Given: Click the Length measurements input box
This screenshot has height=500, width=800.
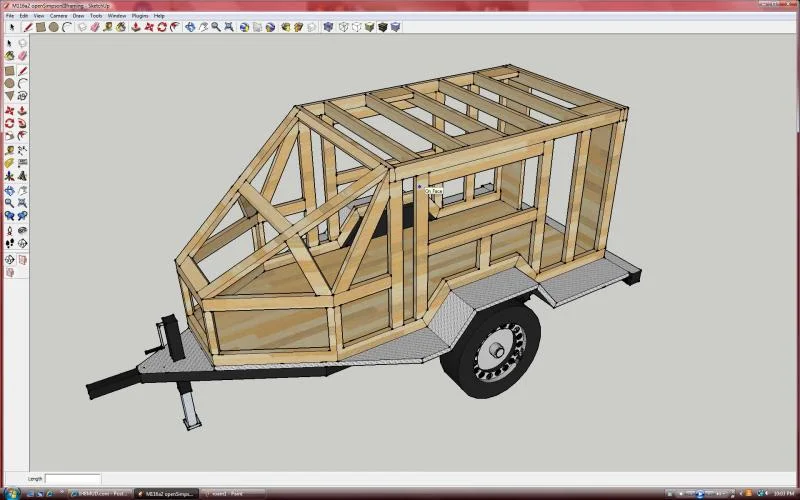Looking at the screenshot, I should tap(72, 479).
